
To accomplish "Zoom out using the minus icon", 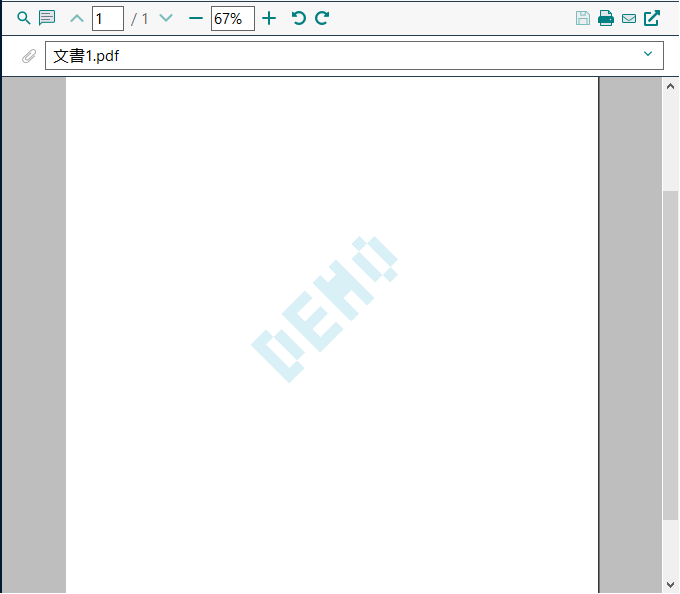I will (x=196, y=18).
